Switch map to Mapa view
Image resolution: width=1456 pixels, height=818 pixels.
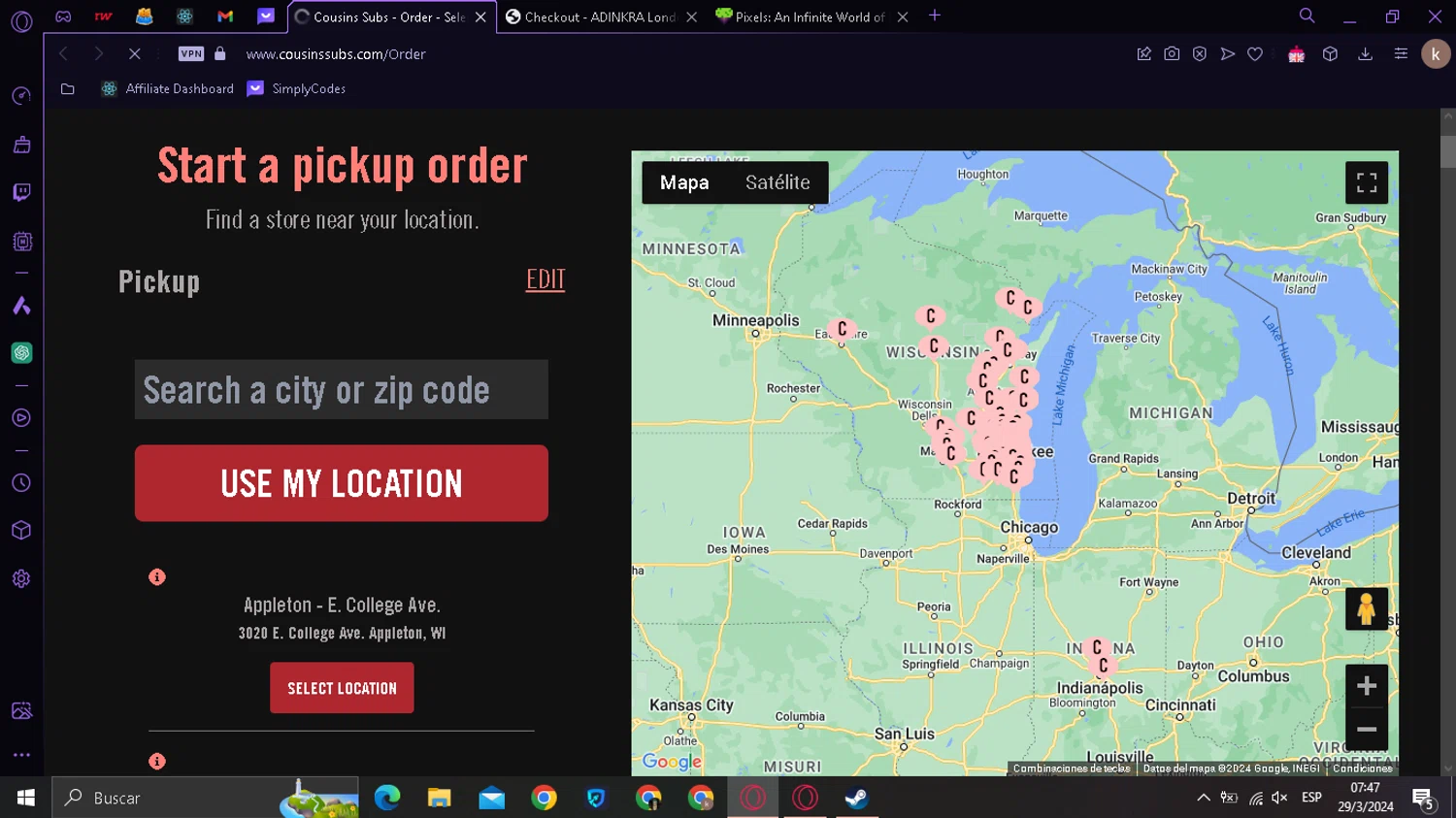(x=684, y=182)
